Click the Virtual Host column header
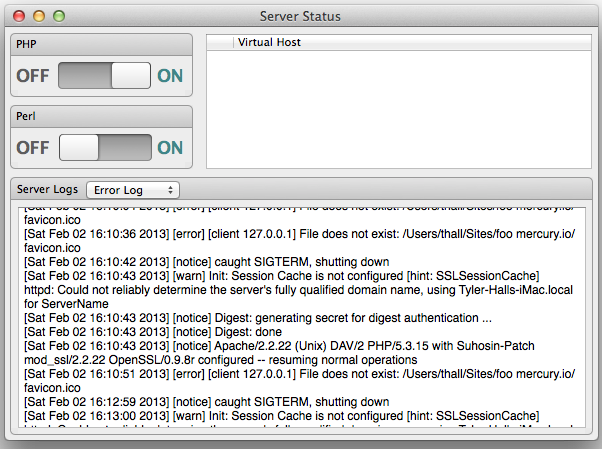 (412, 42)
